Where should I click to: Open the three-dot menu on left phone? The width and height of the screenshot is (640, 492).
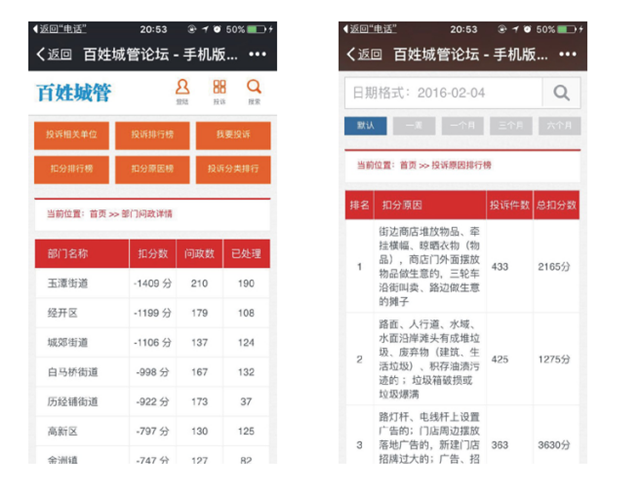258,54
